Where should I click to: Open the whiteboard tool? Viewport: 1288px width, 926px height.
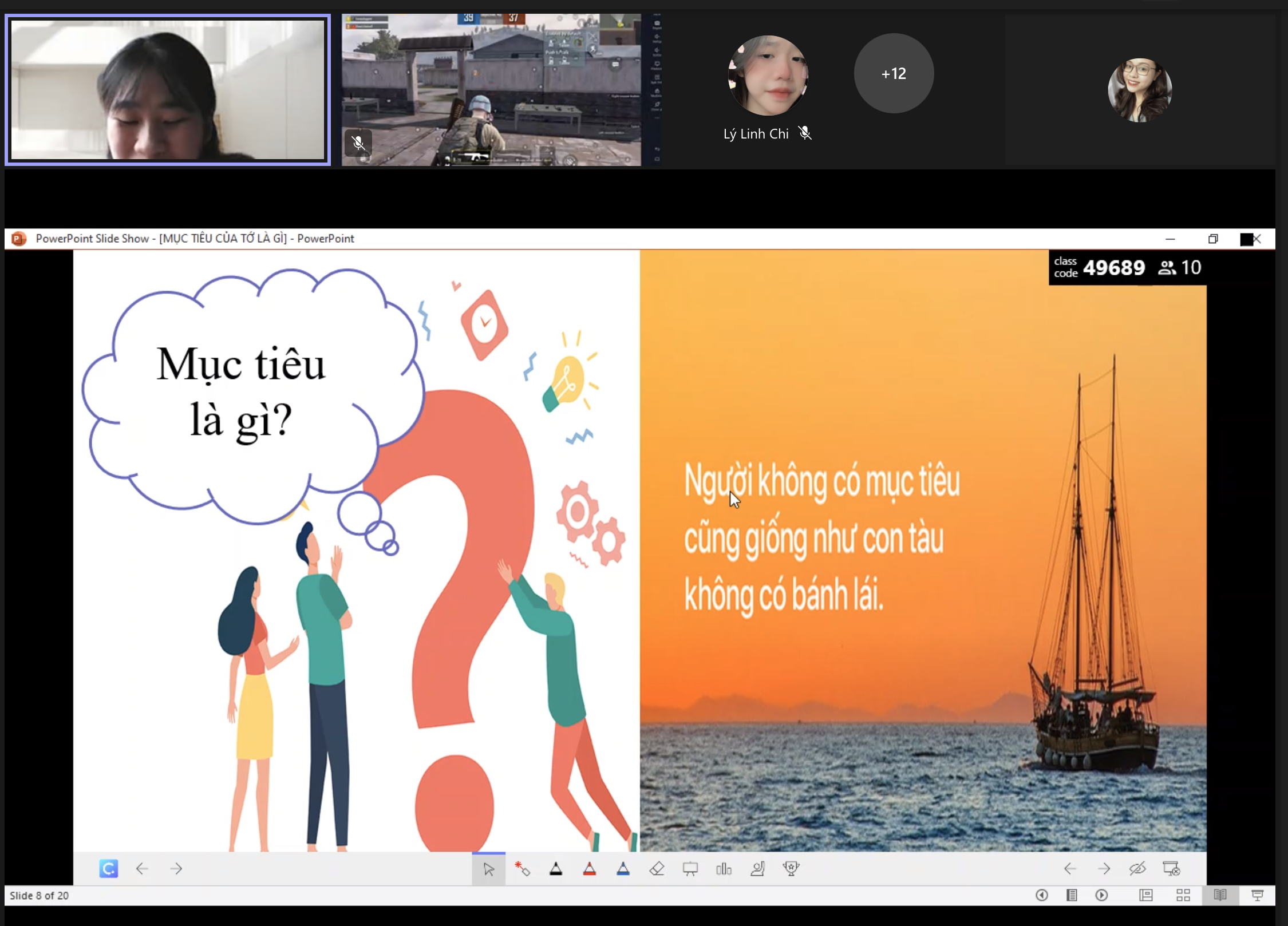[x=690, y=869]
